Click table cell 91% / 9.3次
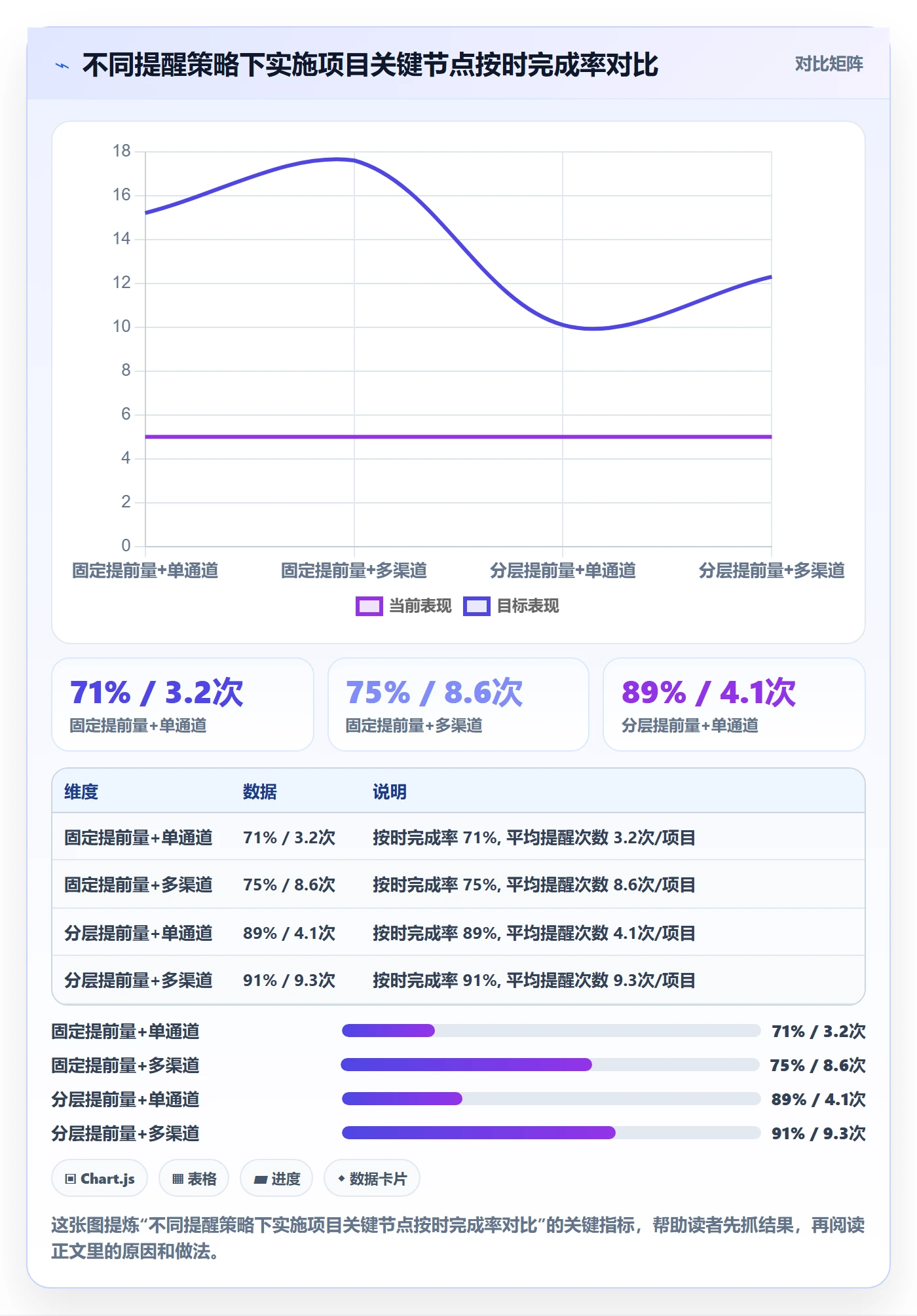 click(289, 980)
